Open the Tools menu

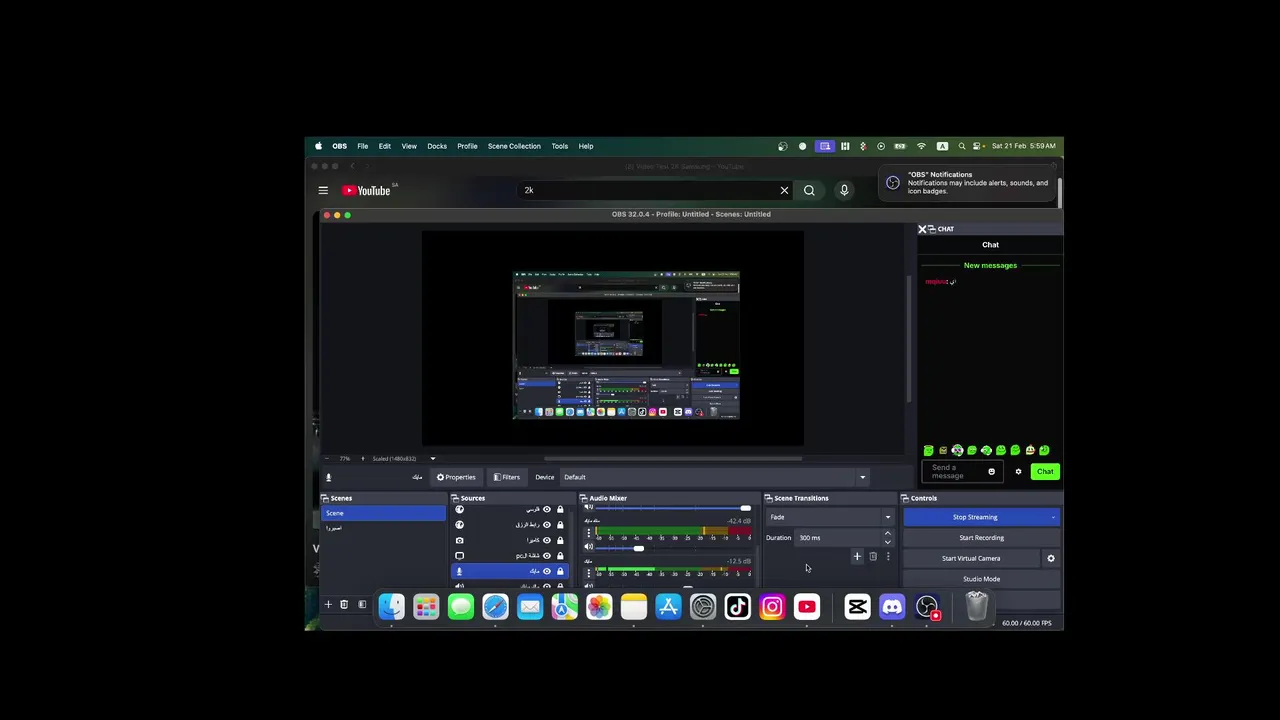(560, 146)
